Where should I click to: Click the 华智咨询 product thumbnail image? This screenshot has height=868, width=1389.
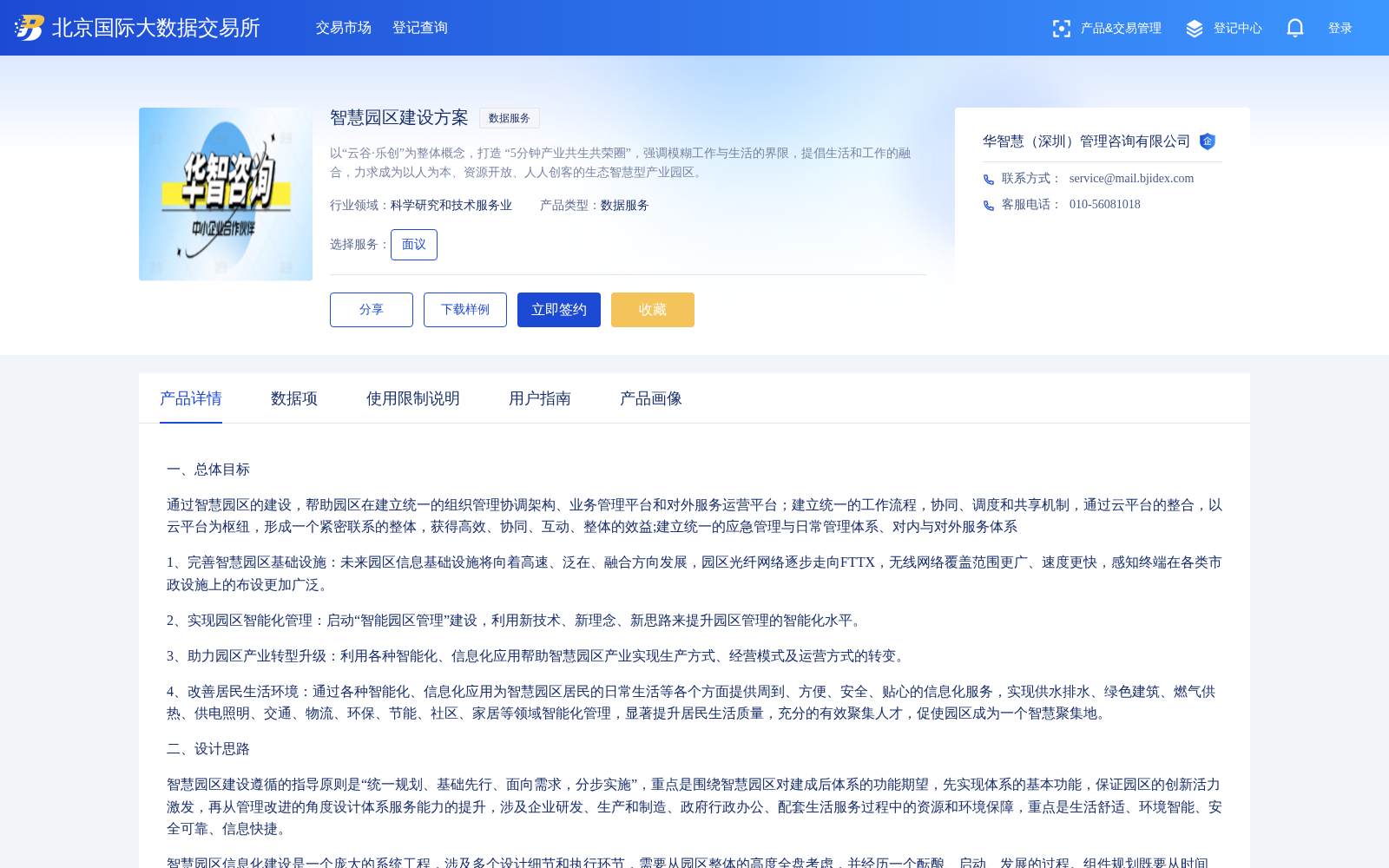pos(226,194)
